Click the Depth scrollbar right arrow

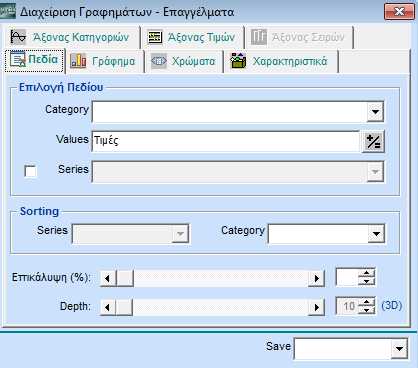pyautogui.click(x=316, y=307)
